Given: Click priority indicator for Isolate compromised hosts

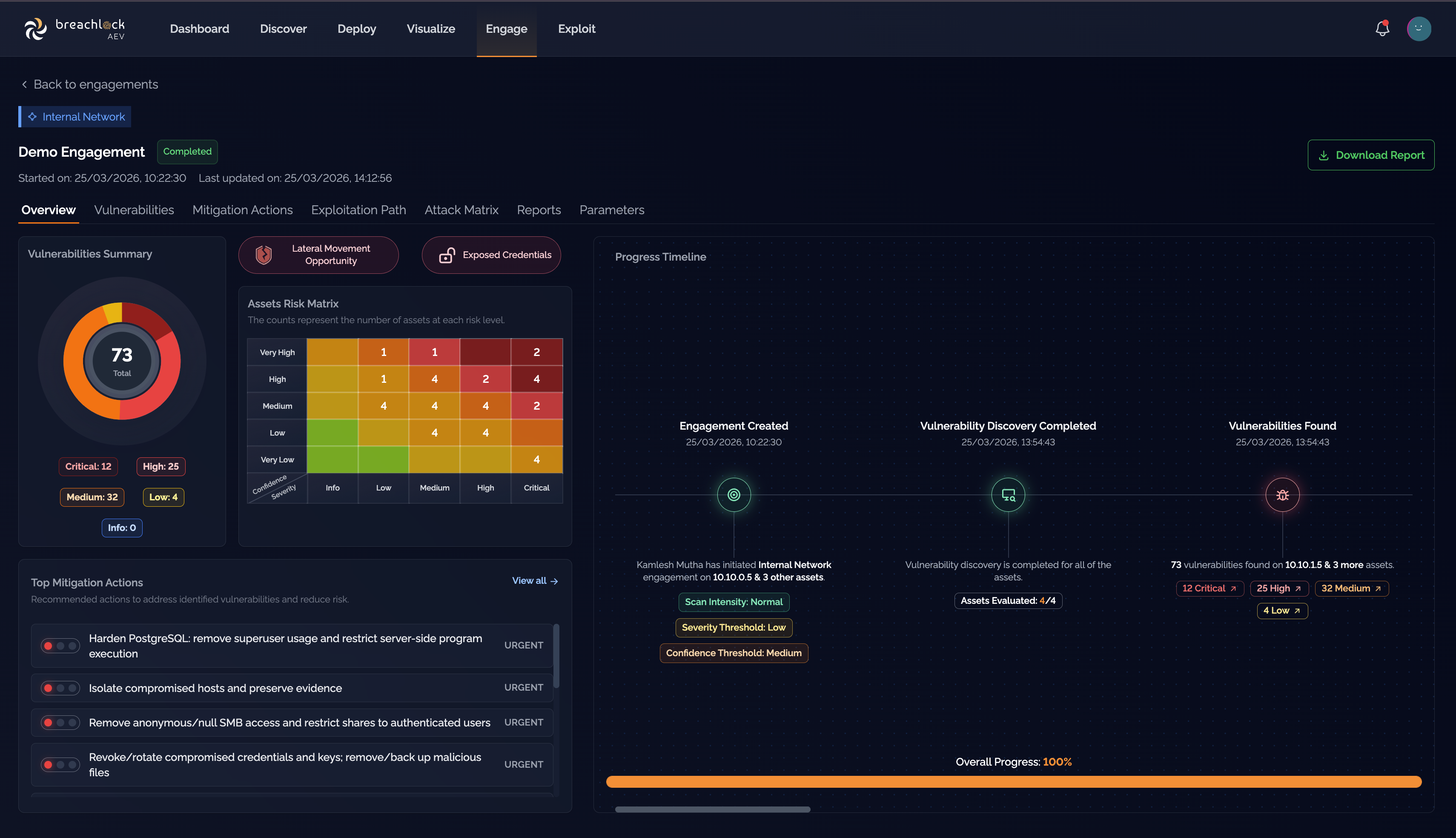Looking at the screenshot, I should pyautogui.click(x=60, y=688).
